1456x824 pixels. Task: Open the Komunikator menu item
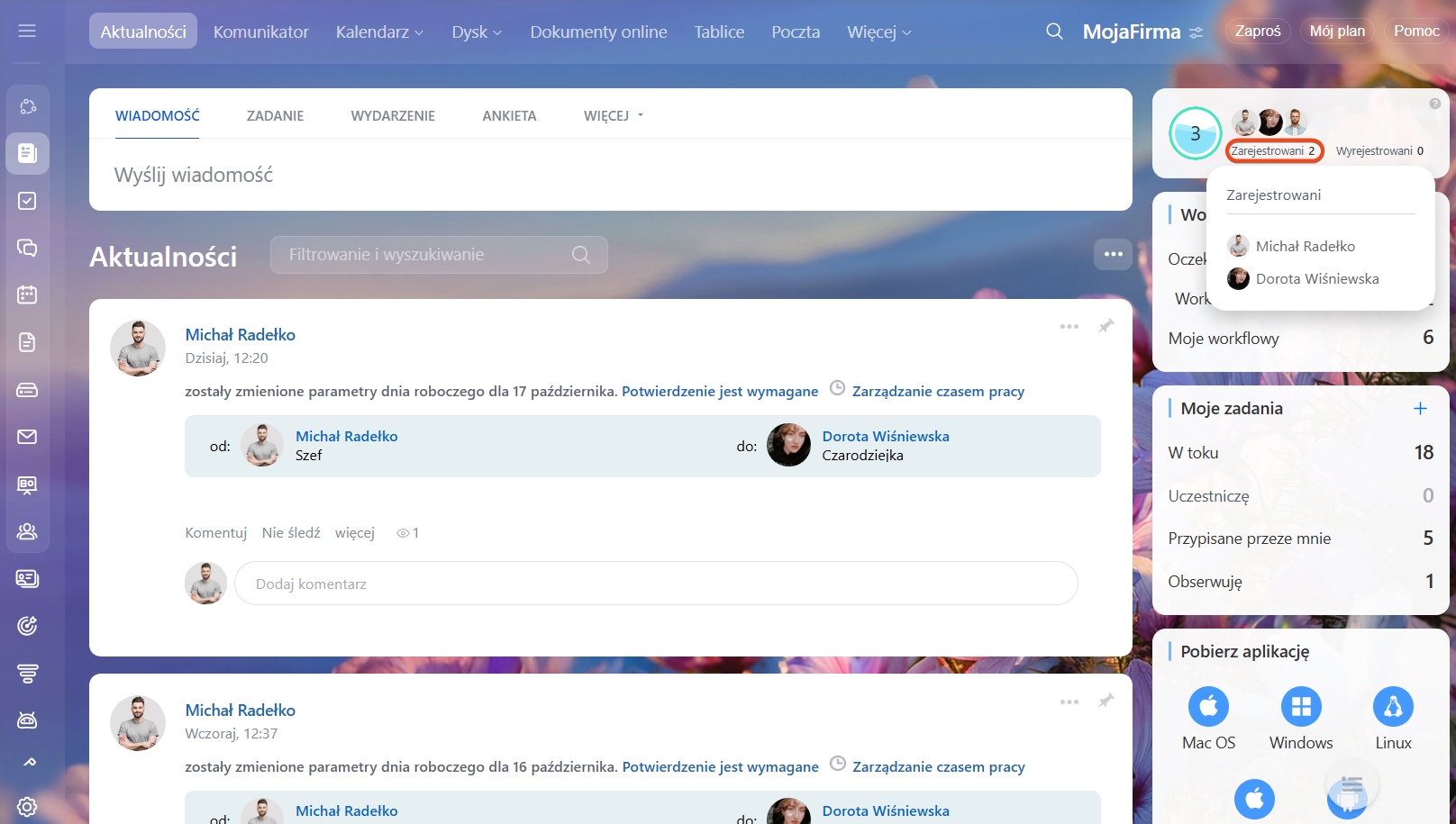pos(260,32)
